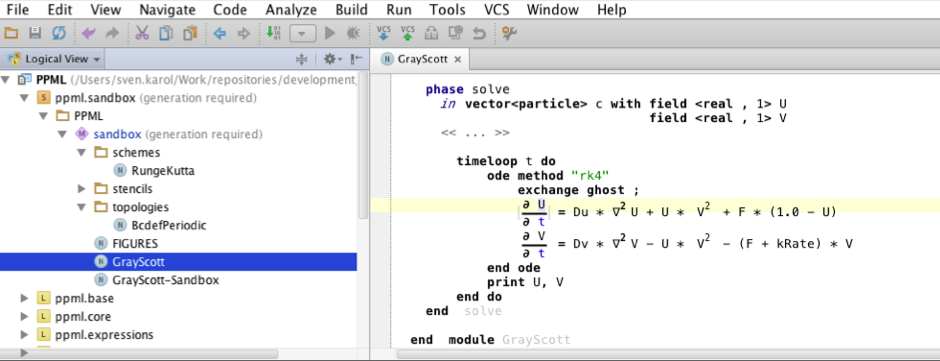Click the Open folder toolbar icon

point(11,33)
